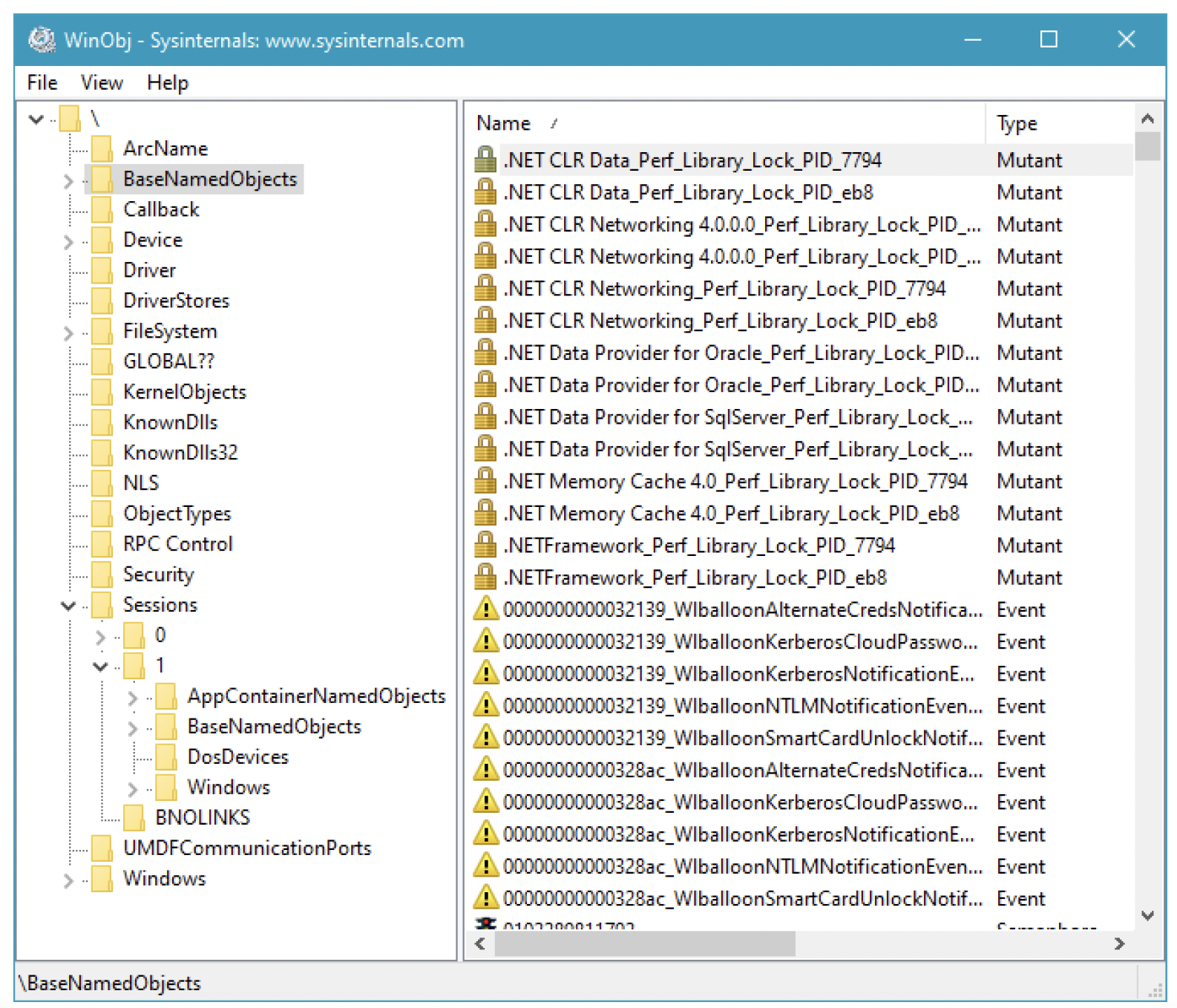The width and height of the screenshot is (1177, 1008).
Task: Expand session 0 node
Action: pos(101,637)
